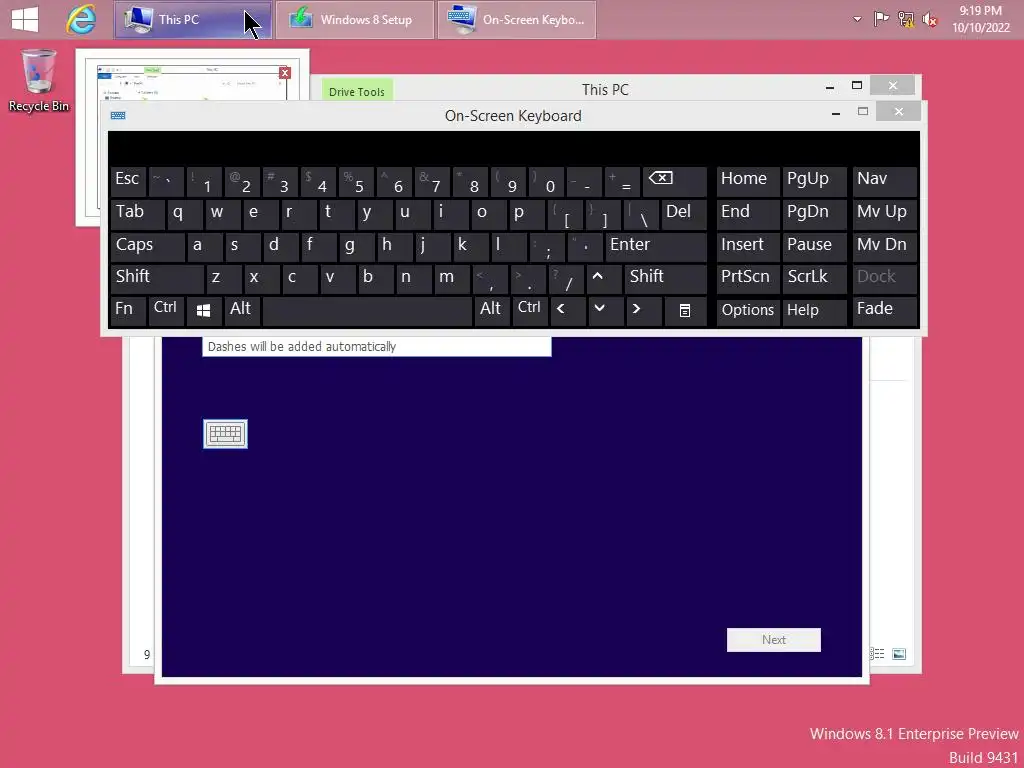Launch Internet Explorer from the taskbar
The width and height of the screenshot is (1024, 768).
[x=81, y=20]
